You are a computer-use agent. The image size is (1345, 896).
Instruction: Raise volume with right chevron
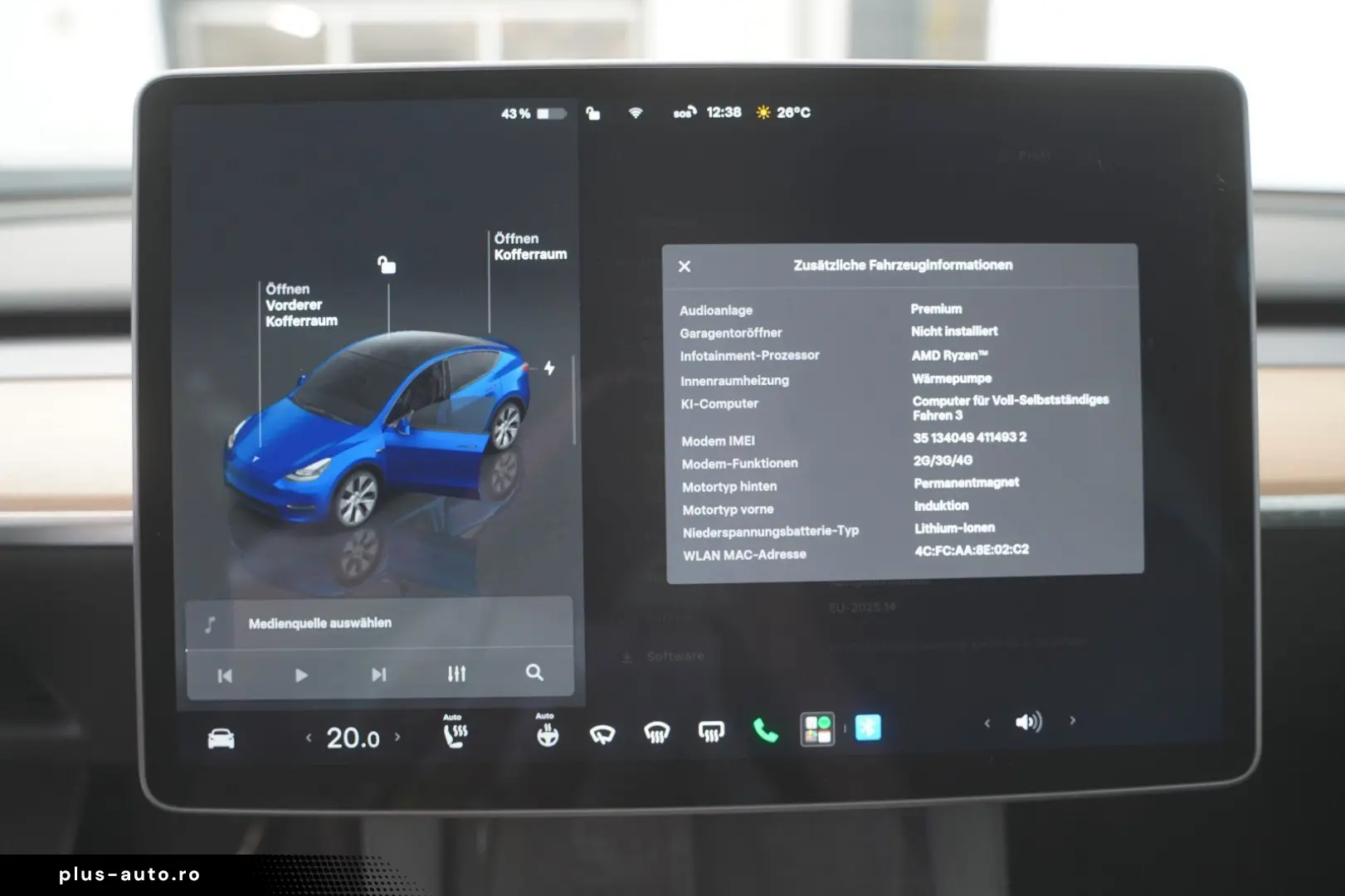(x=1073, y=720)
